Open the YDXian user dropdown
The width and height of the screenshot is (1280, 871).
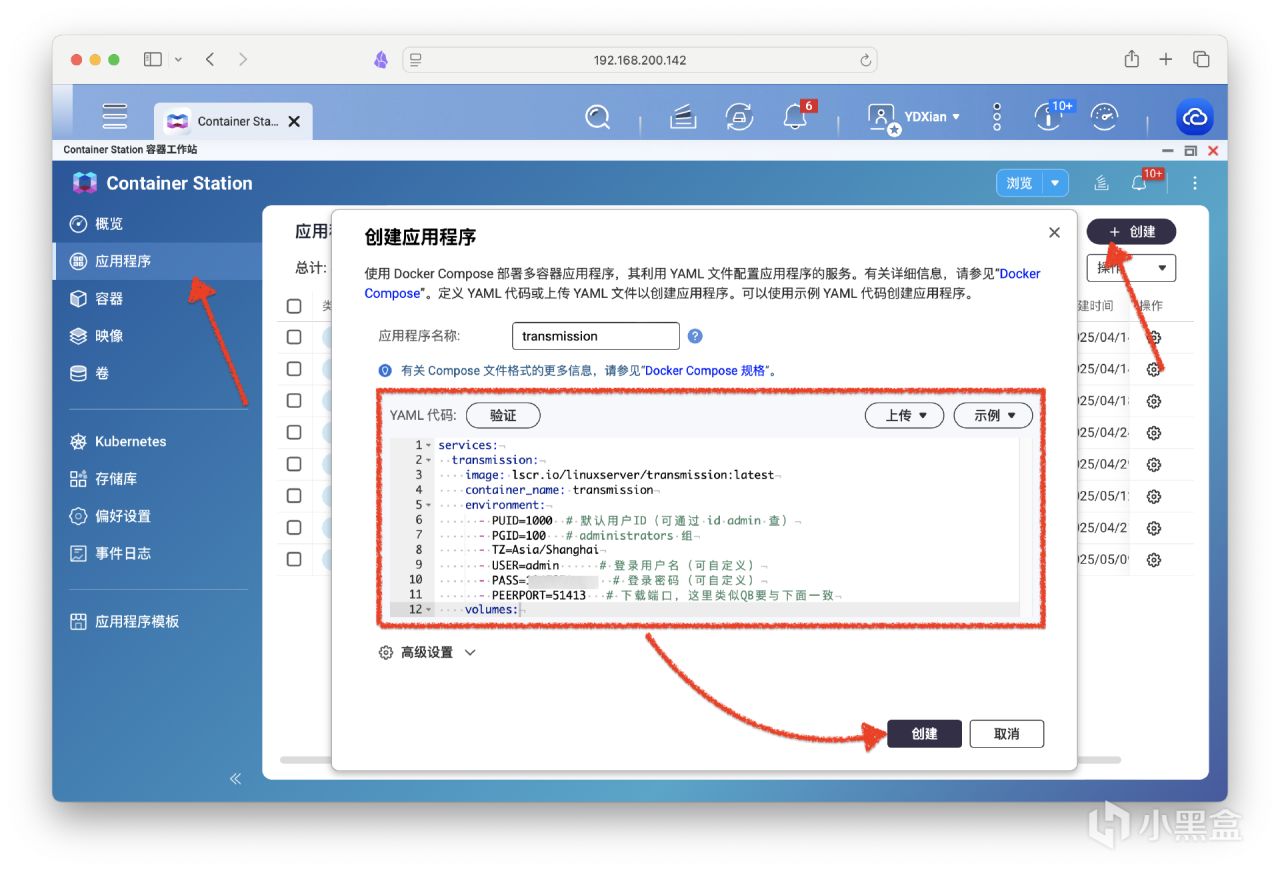coord(914,117)
